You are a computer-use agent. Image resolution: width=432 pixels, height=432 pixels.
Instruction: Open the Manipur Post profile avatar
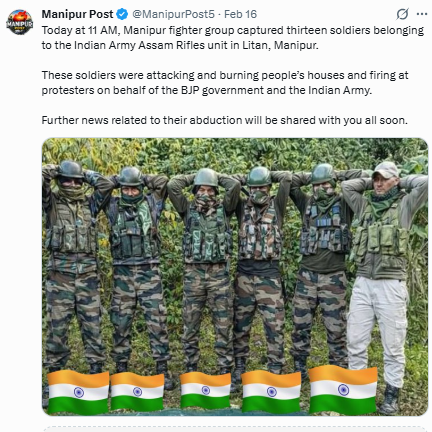point(19,22)
